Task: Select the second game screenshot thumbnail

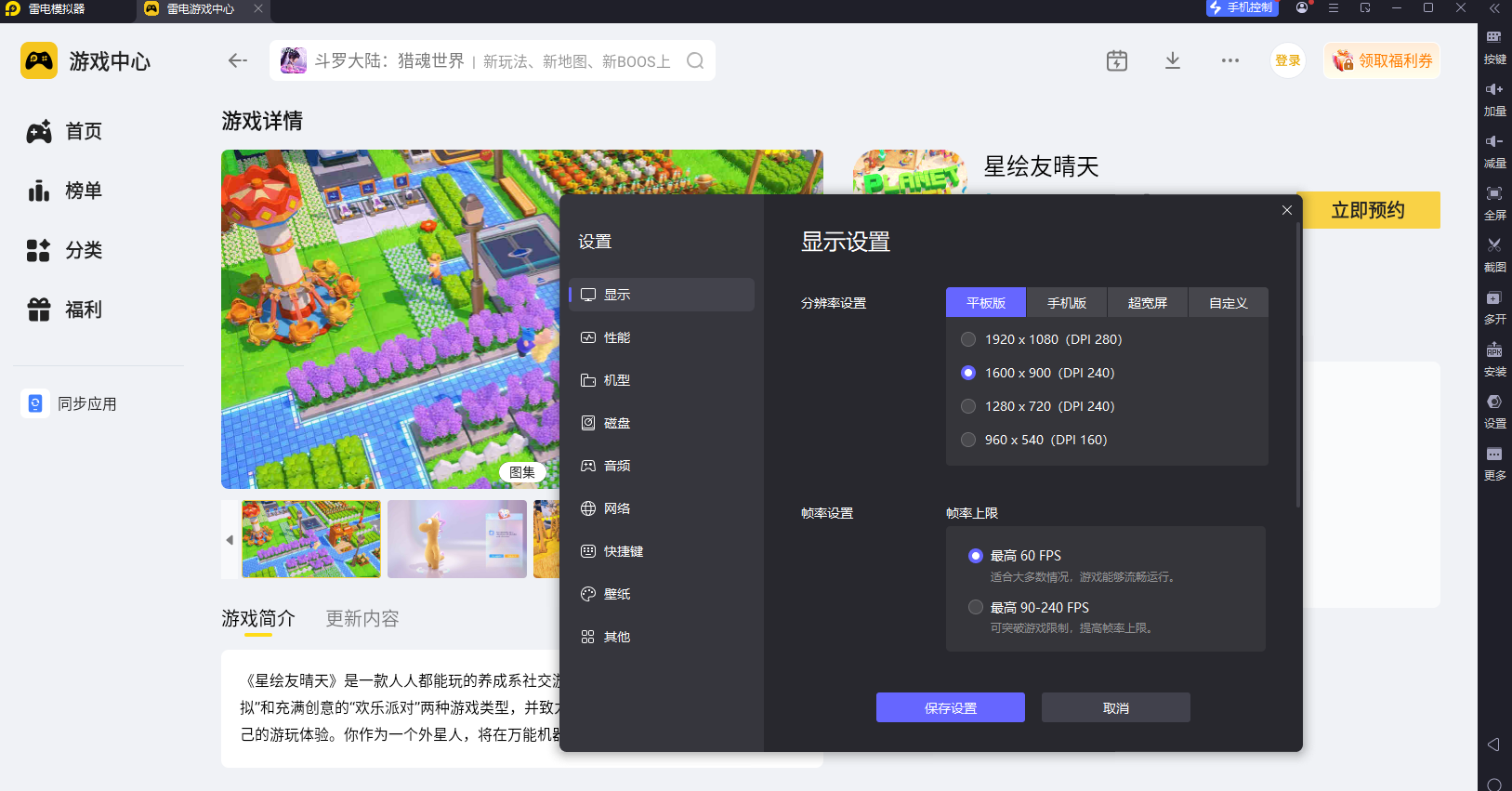Action: click(456, 539)
